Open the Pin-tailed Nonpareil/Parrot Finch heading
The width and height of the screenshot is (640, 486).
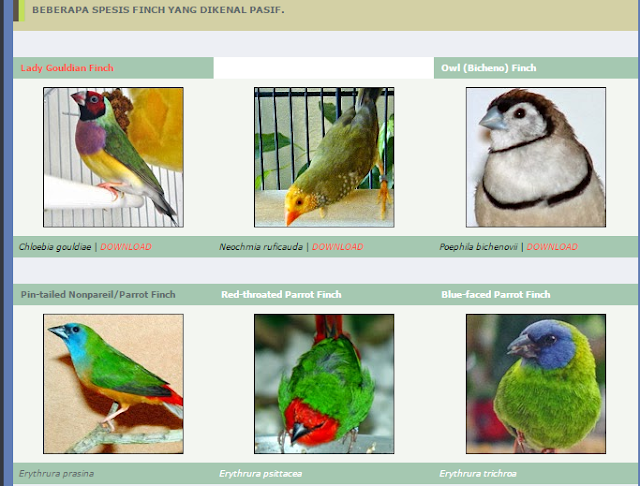pyautogui.click(x=98, y=295)
